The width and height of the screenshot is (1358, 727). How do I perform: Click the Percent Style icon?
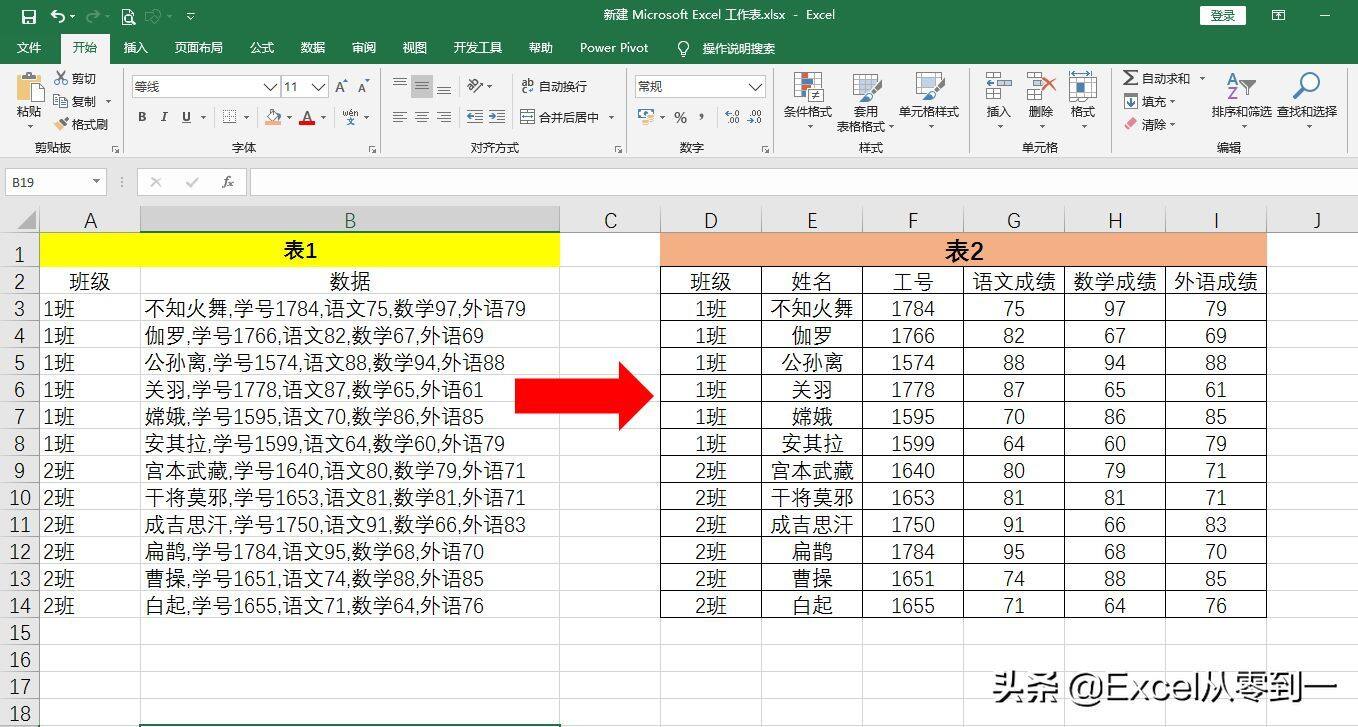(x=680, y=117)
